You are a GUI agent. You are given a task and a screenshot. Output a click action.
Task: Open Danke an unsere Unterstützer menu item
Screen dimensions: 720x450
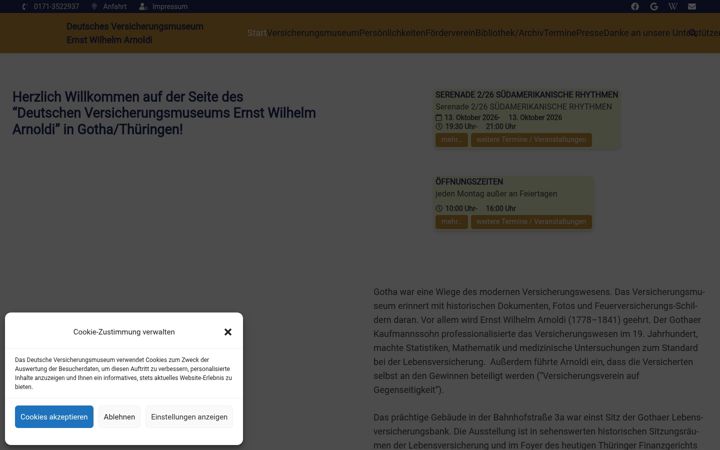point(662,33)
